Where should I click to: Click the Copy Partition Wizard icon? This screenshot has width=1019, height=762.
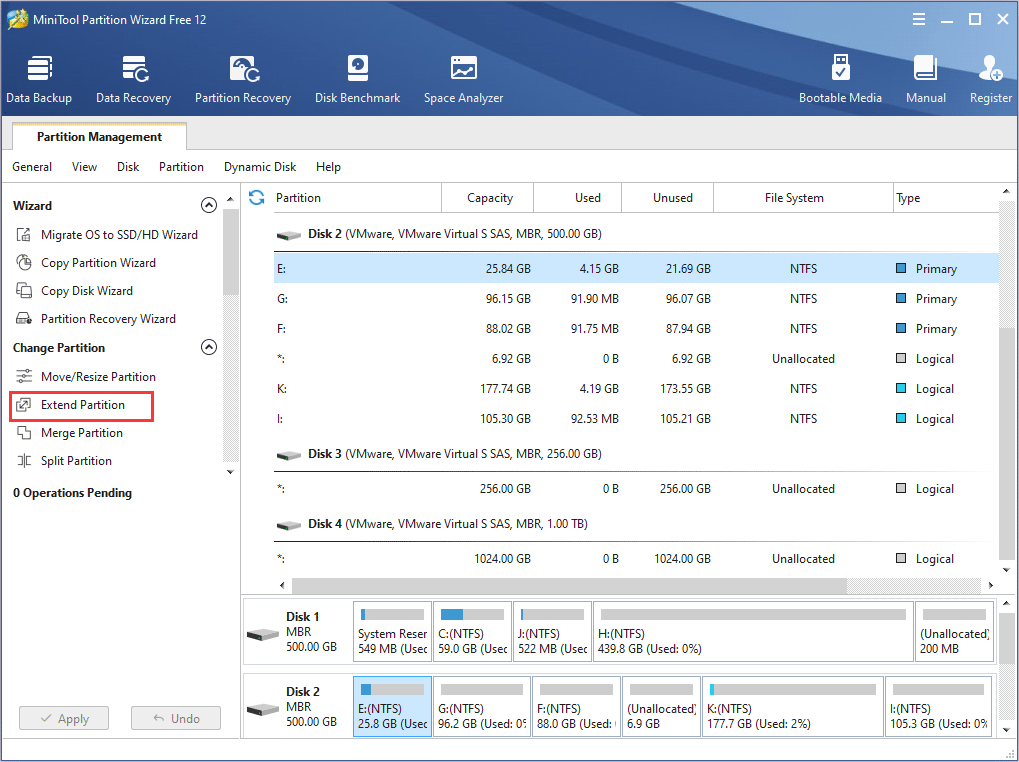coord(23,262)
